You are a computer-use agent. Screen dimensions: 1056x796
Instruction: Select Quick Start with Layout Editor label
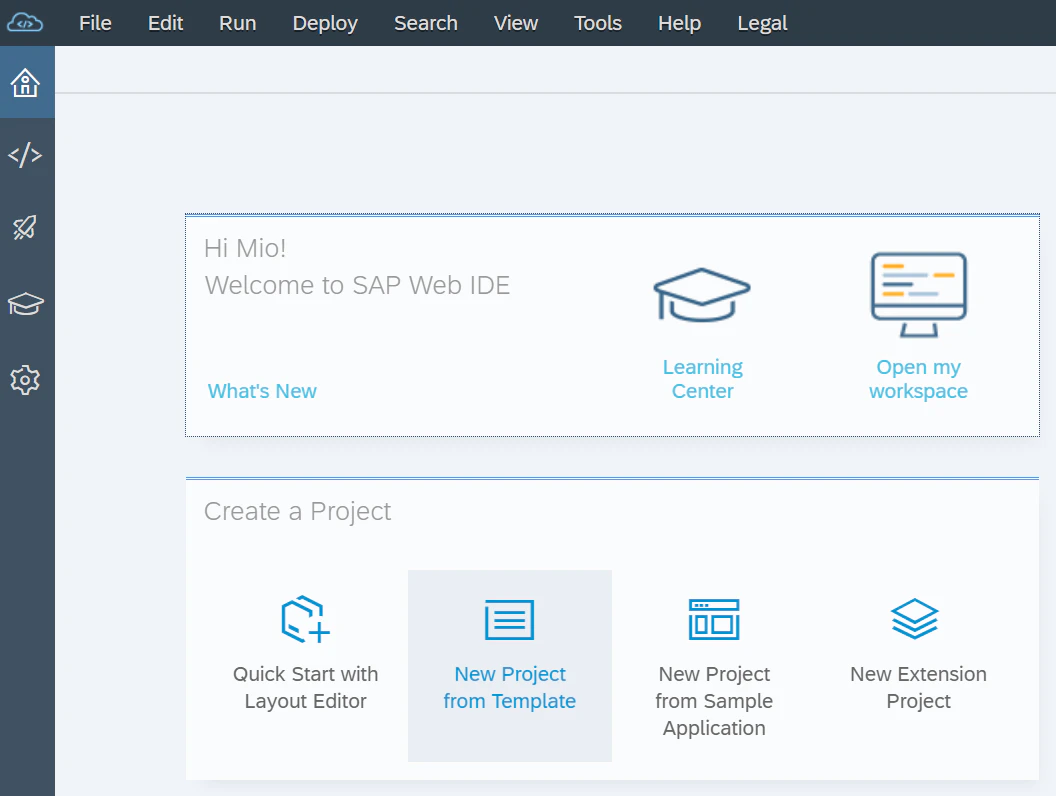click(x=306, y=688)
